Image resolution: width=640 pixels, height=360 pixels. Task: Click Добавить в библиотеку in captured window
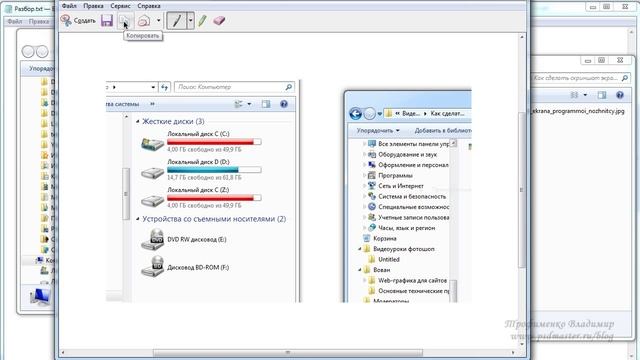coord(442,131)
